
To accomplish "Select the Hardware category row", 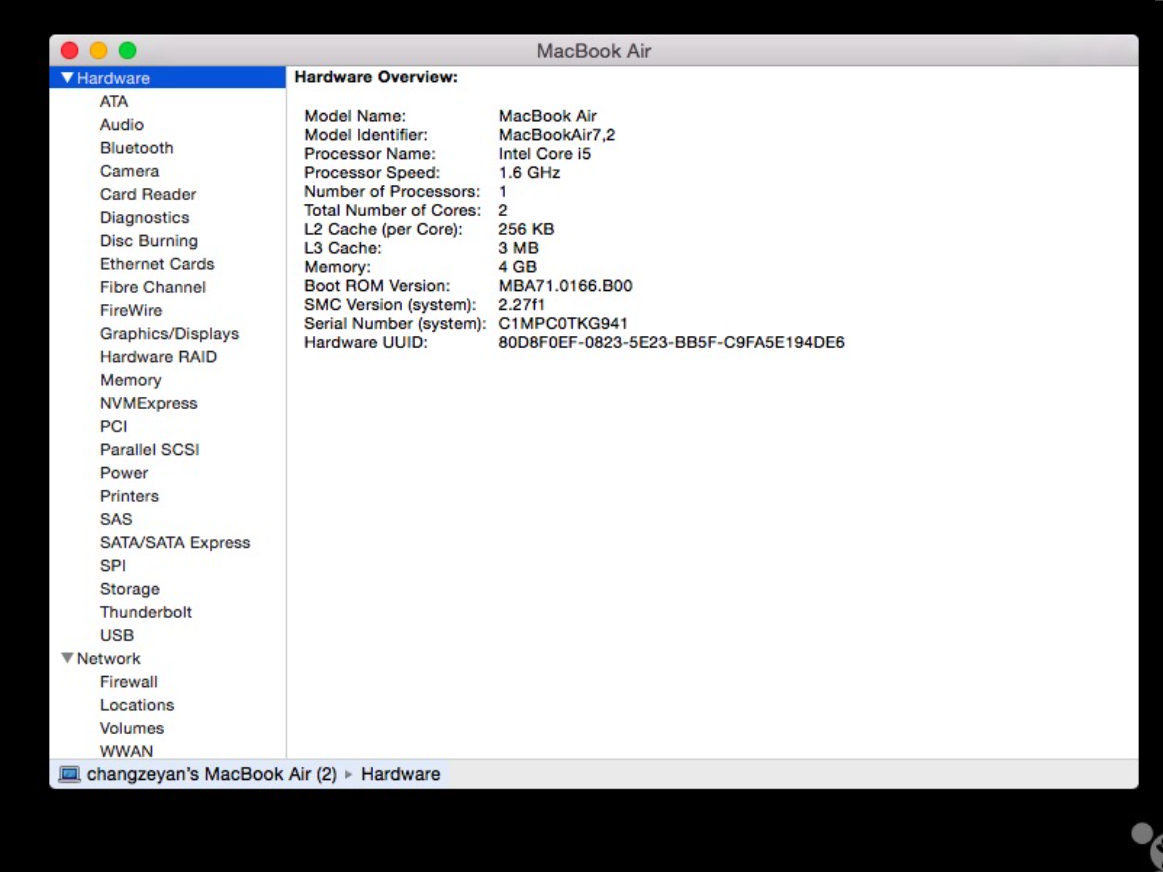I will click(168, 78).
